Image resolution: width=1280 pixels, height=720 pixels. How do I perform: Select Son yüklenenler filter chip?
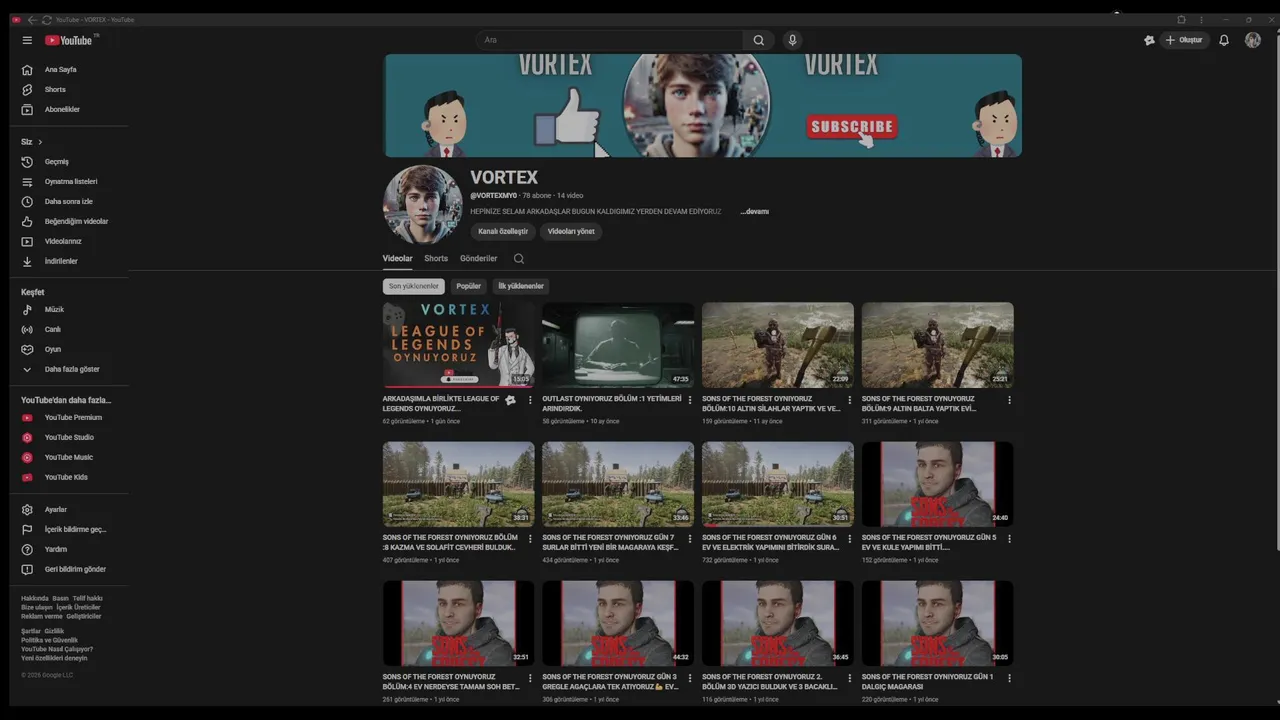[414, 287]
